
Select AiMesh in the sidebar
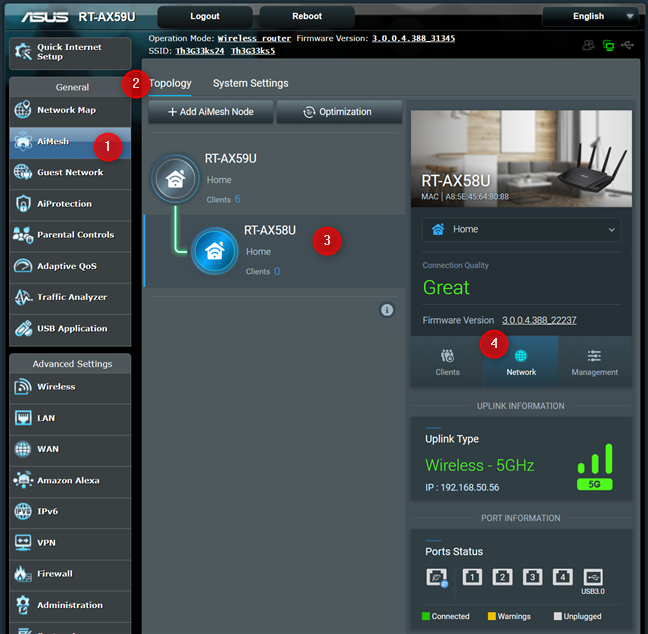(x=70, y=142)
